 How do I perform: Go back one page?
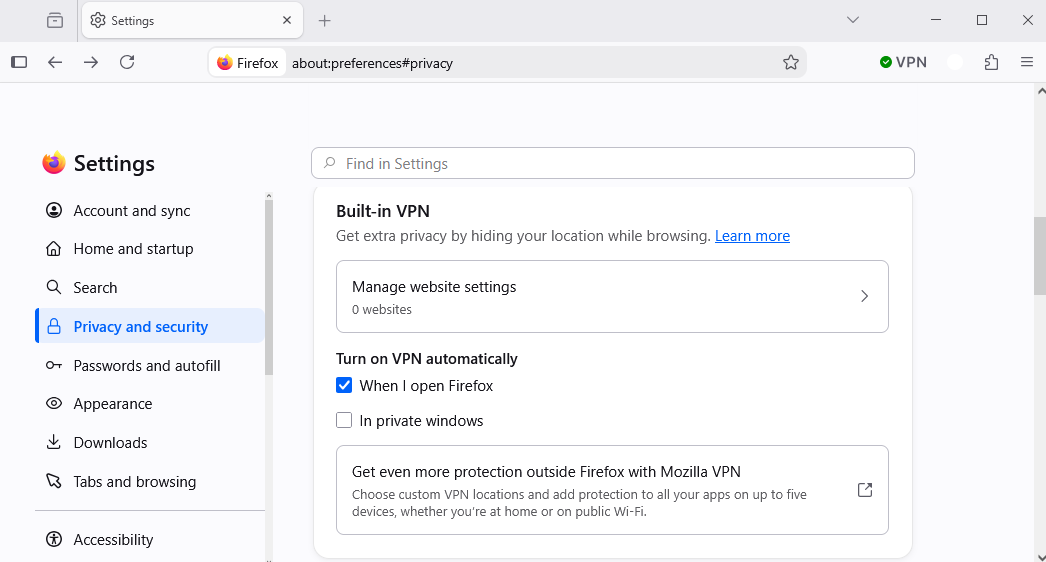pos(55,62)
